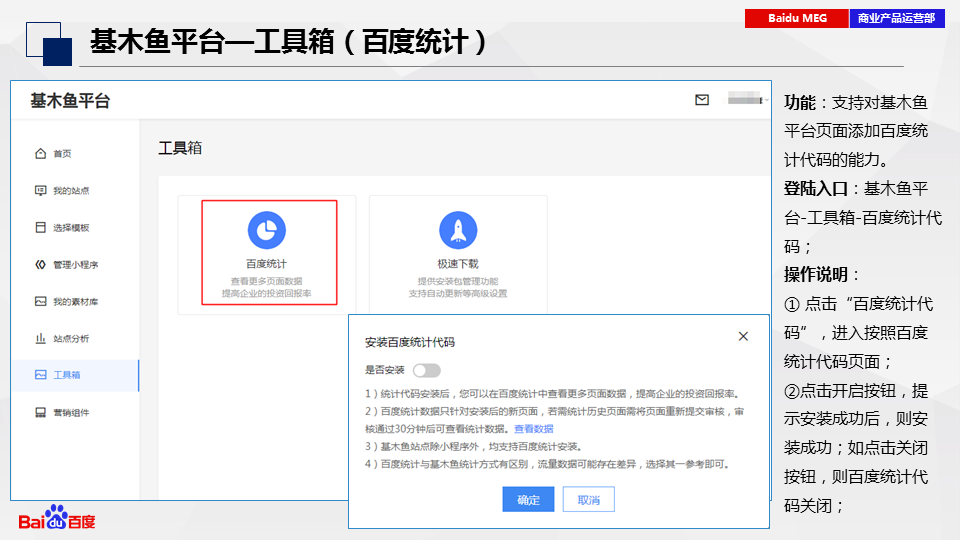This screenshot has width=960, height=540.
Task: Click the 确定 confirm button
Action: click(x=528, y=500)
